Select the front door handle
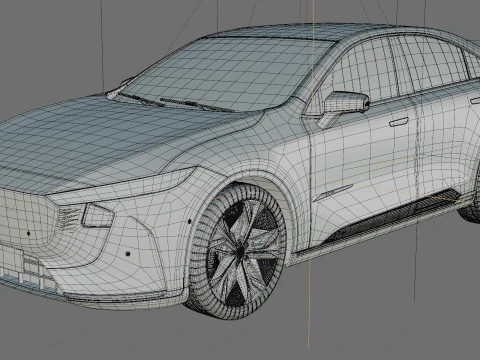 [x=399, y=122]
